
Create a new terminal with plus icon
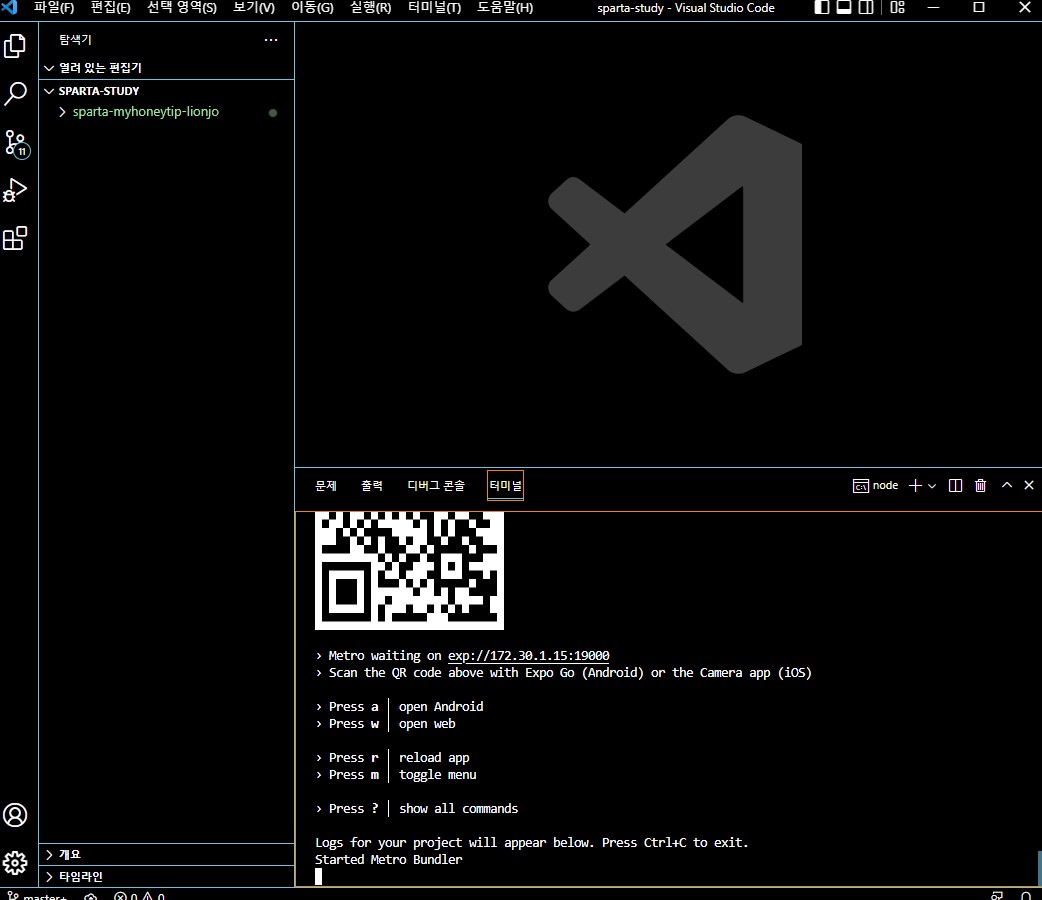915,486
